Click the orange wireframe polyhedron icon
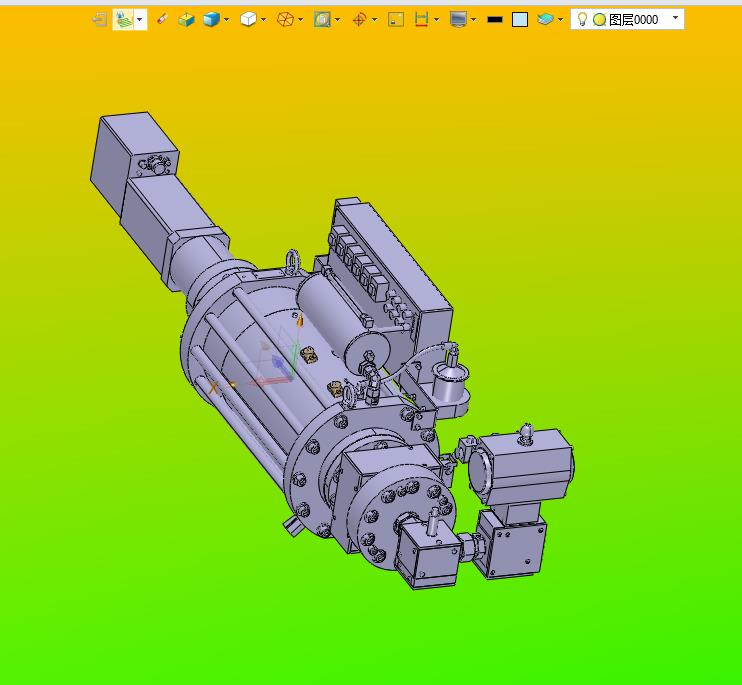Viewport: 742px width, 685px height. [285, 19]
